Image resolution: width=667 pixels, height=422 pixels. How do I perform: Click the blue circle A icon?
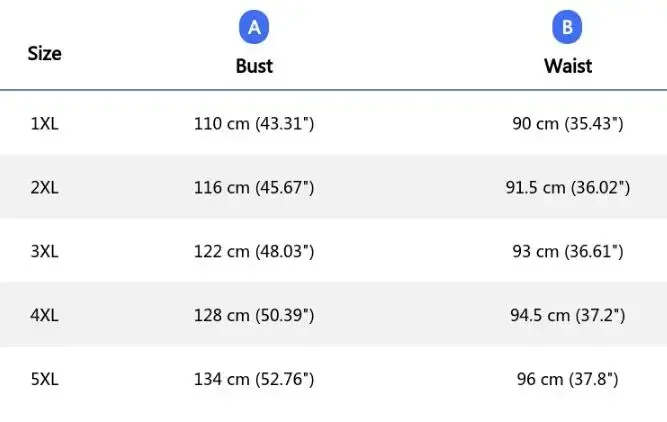coord(254,28)
